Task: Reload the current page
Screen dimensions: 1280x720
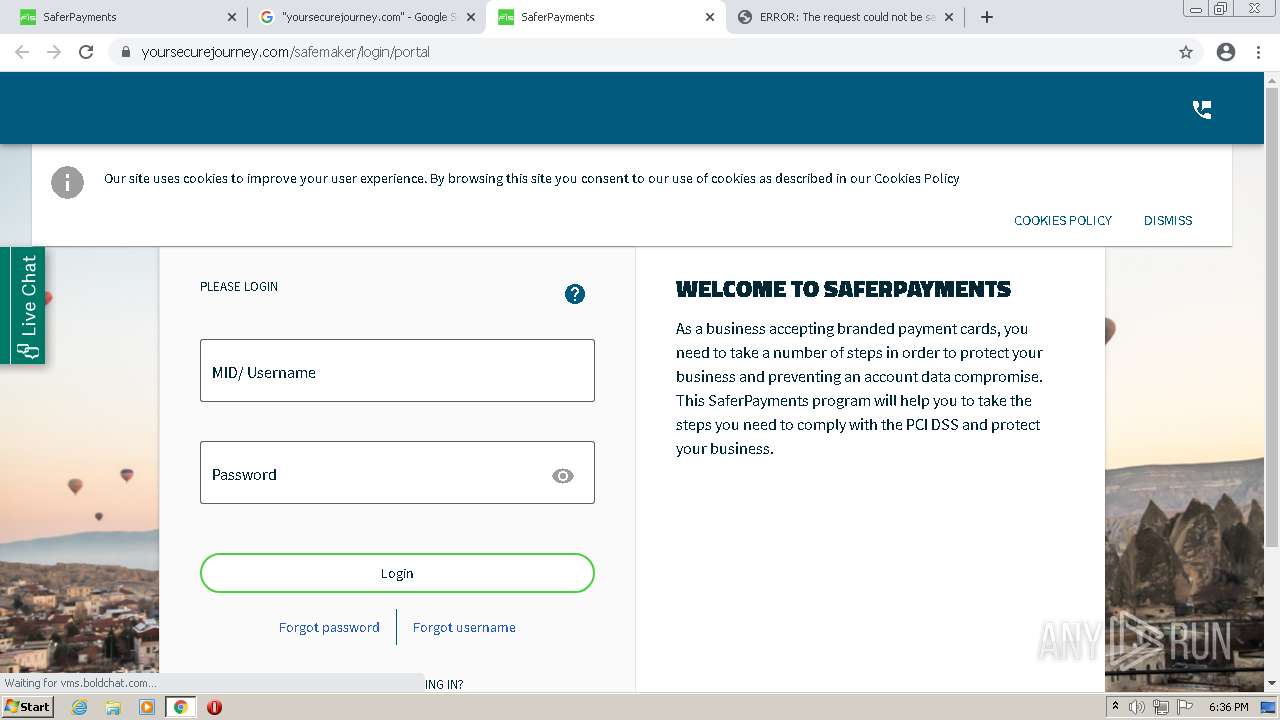Action: (86, 52)
